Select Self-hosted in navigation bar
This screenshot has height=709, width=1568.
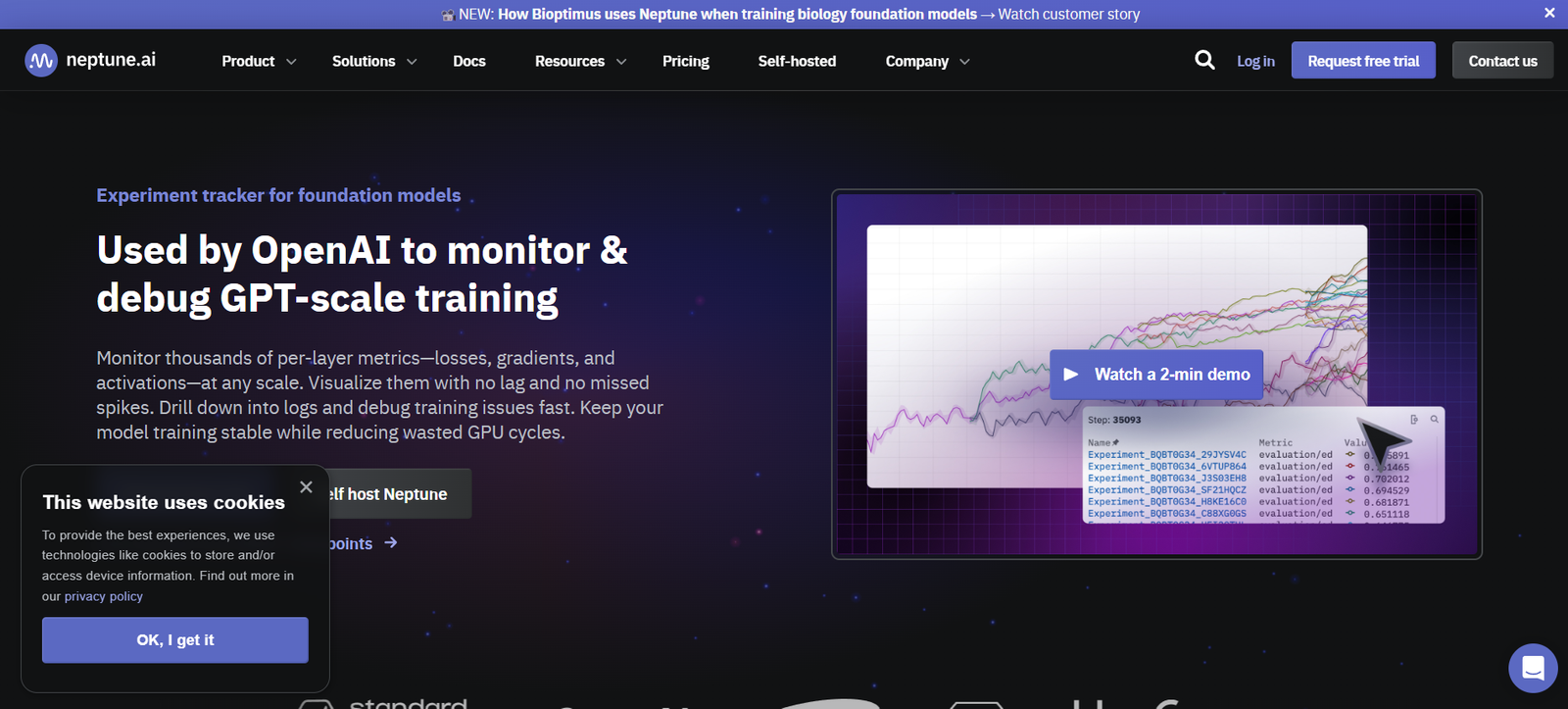797,61
